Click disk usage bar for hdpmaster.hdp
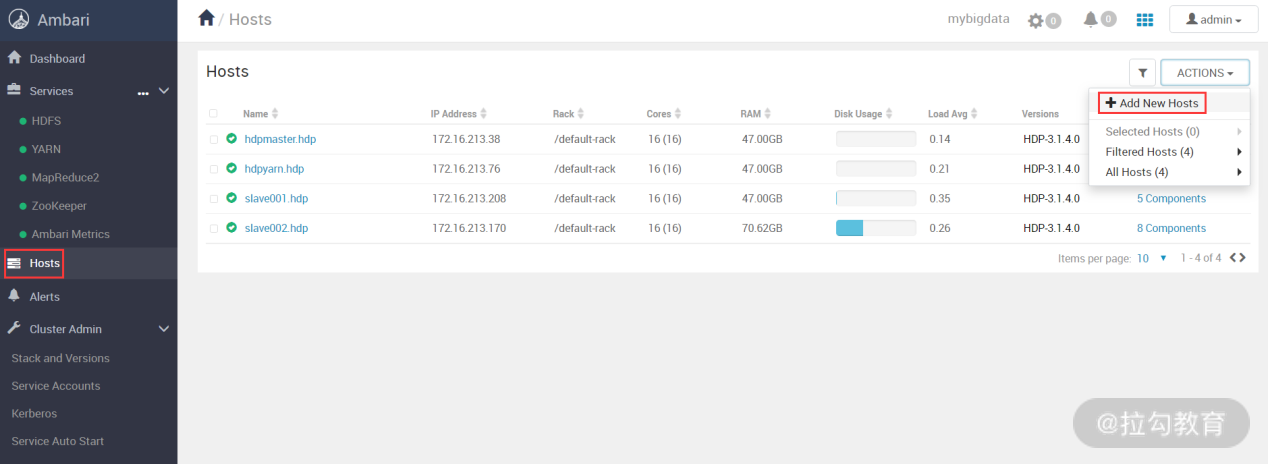 coord(876,139)
